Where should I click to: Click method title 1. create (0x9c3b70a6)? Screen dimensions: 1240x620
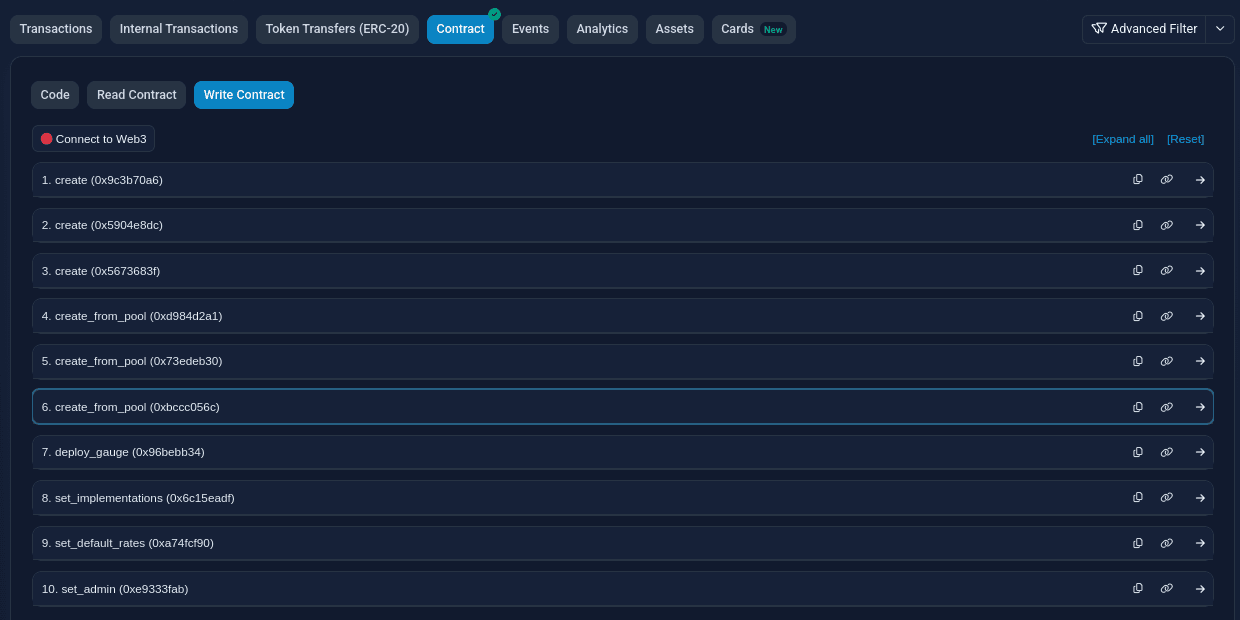tap(102, 180)
